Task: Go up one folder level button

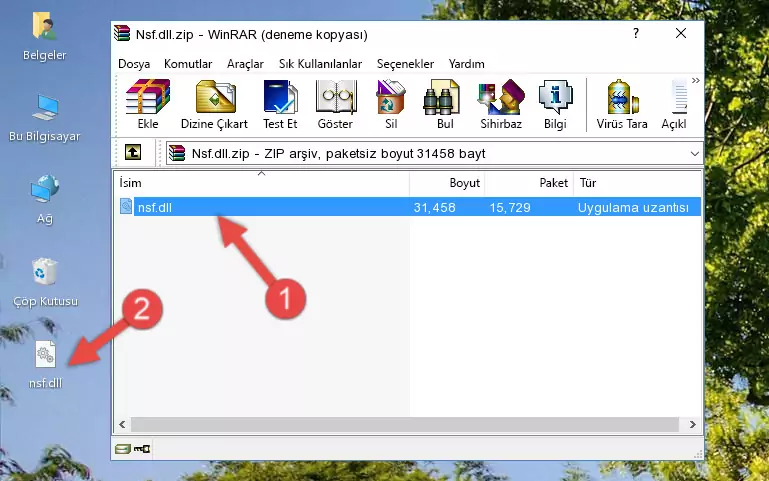Action: point(133,152)
